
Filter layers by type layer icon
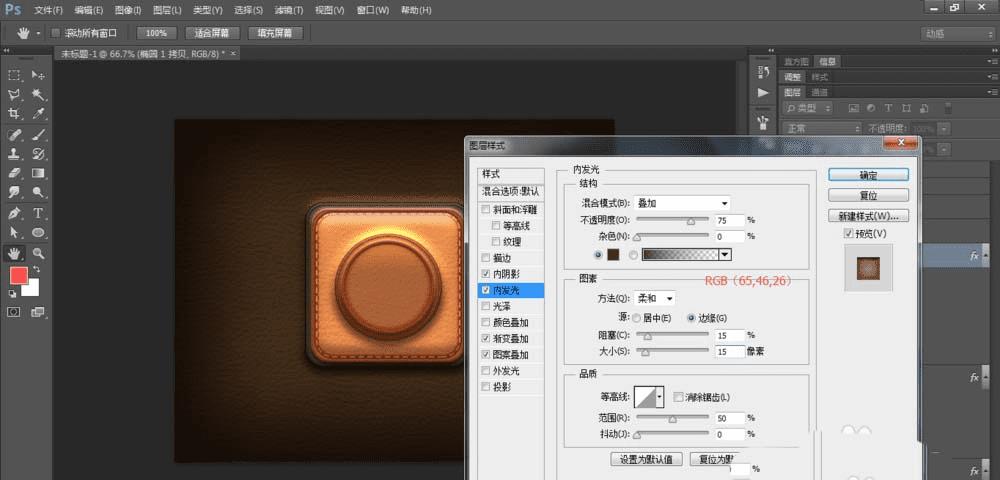tap(888, 108)
